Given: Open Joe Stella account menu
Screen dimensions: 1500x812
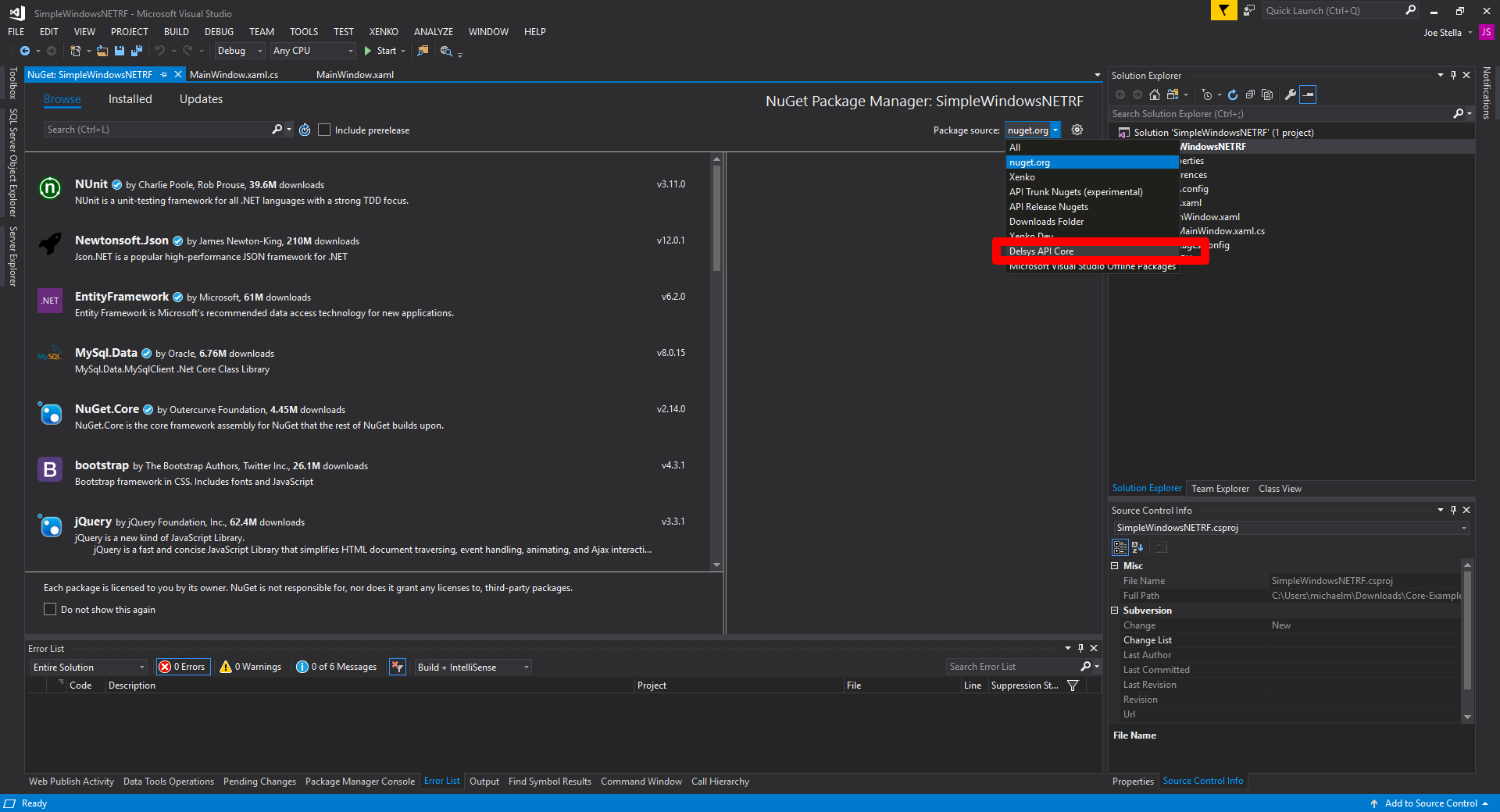Looking at the screenshot, I should pyautogui.click(x=1447, y=32).
